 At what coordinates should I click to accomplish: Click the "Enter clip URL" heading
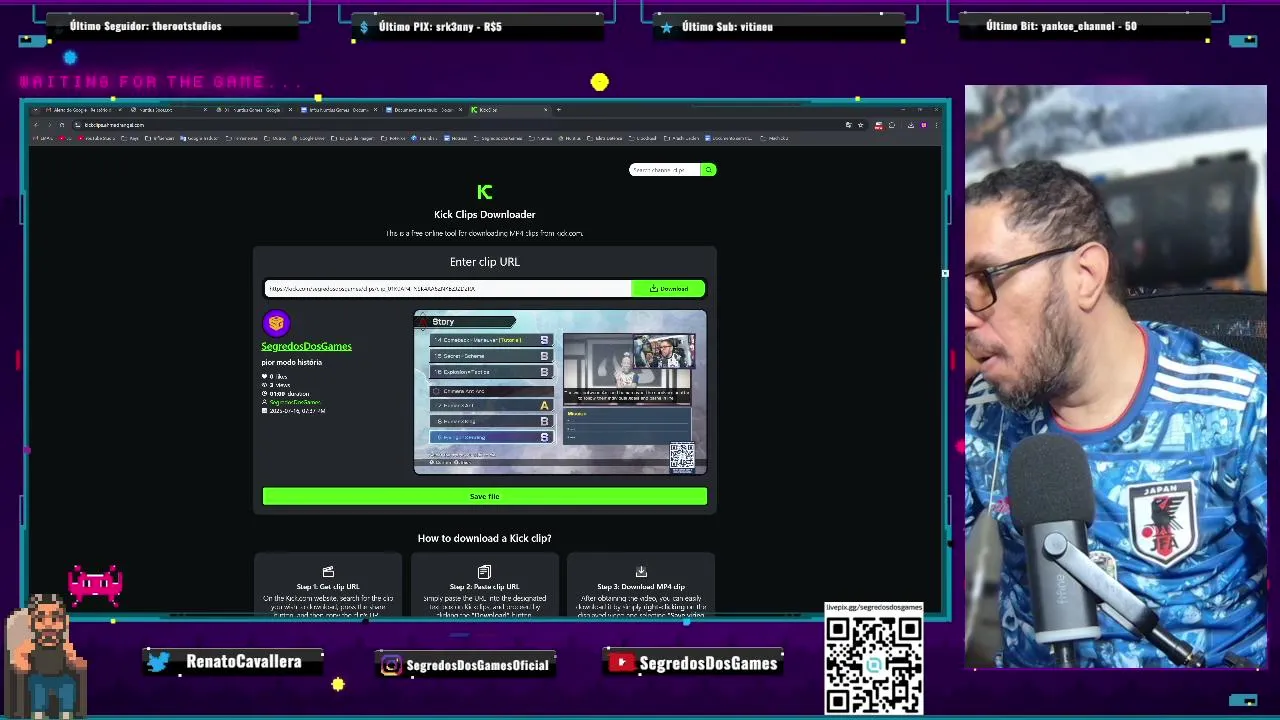[x=484, y=262]
